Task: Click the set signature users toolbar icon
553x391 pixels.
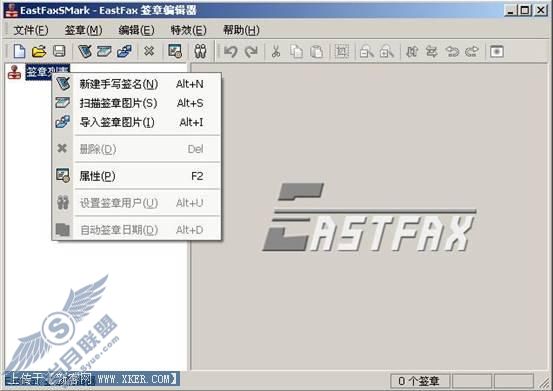Action: click(x=201, y=51)
